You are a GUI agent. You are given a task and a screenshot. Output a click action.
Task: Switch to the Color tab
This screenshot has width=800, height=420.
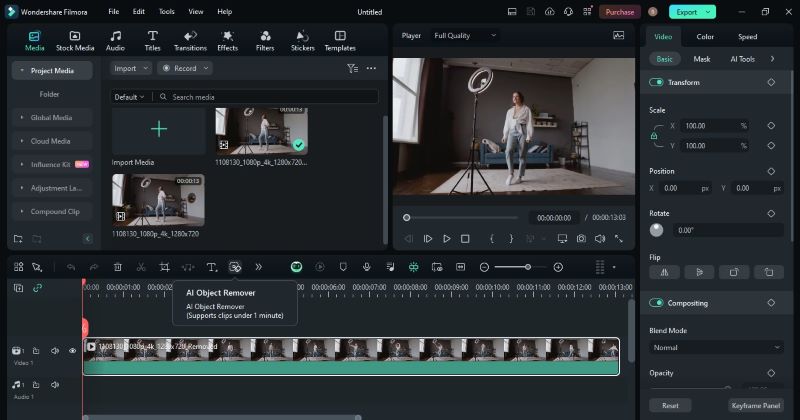[705, 37]
